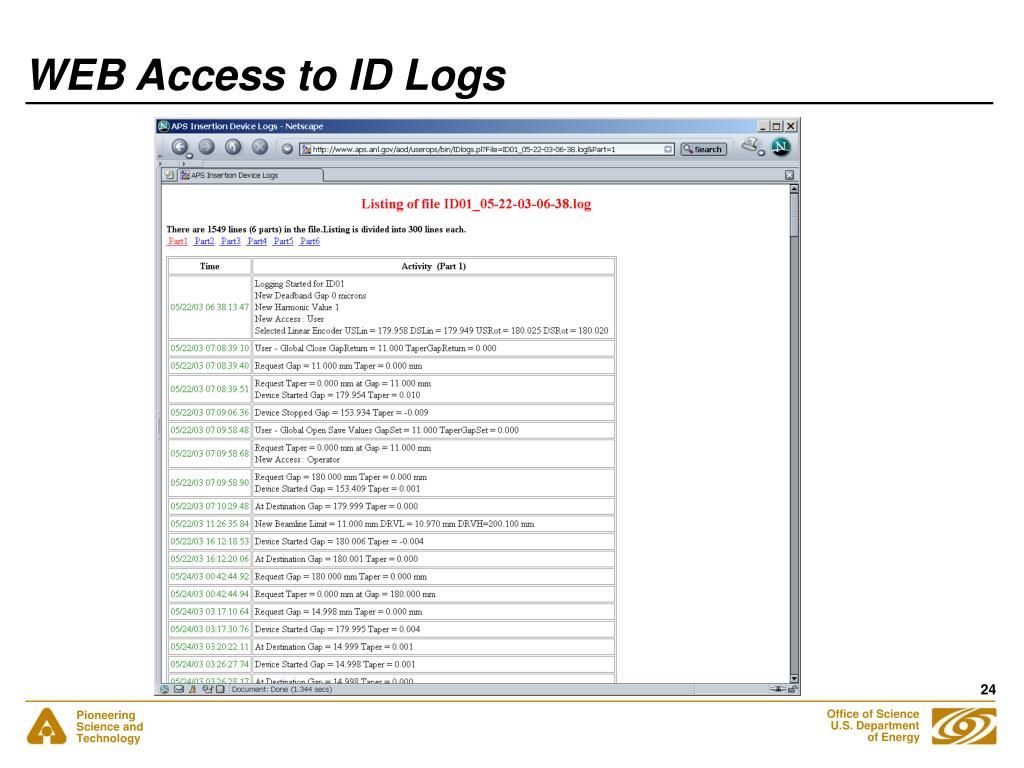Open Part3 of the log listing
The width and height of the screenshot is (1024, 768).
(231, 241)
